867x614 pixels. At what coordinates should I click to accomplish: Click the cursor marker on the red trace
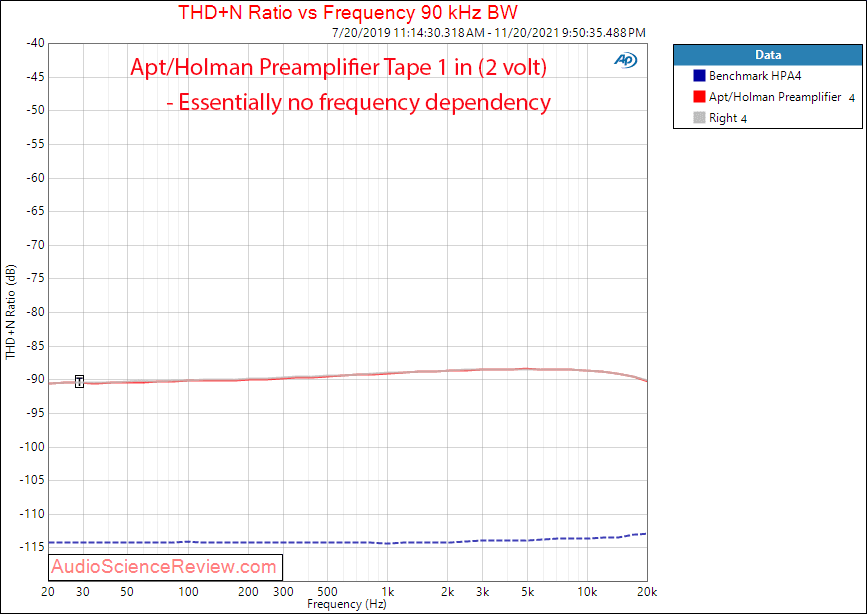pyautogui.click(x=80, y=381)
